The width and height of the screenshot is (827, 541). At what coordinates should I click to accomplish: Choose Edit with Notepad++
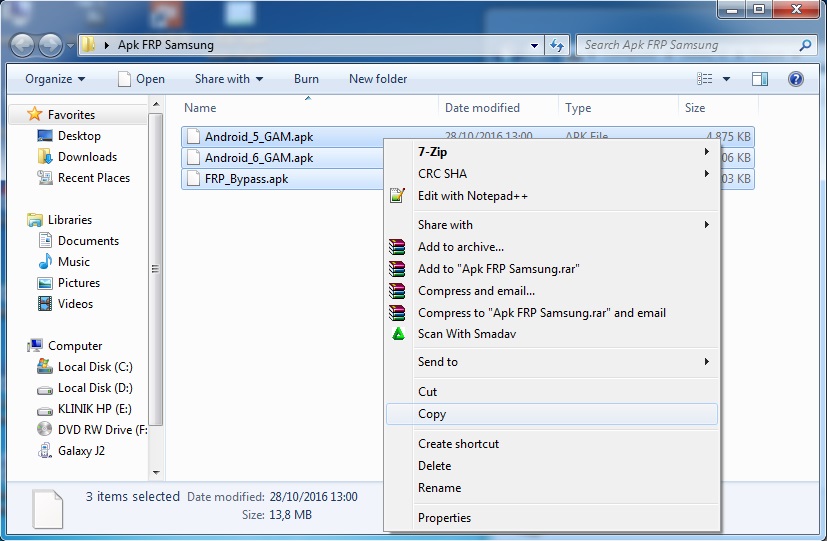552,196
